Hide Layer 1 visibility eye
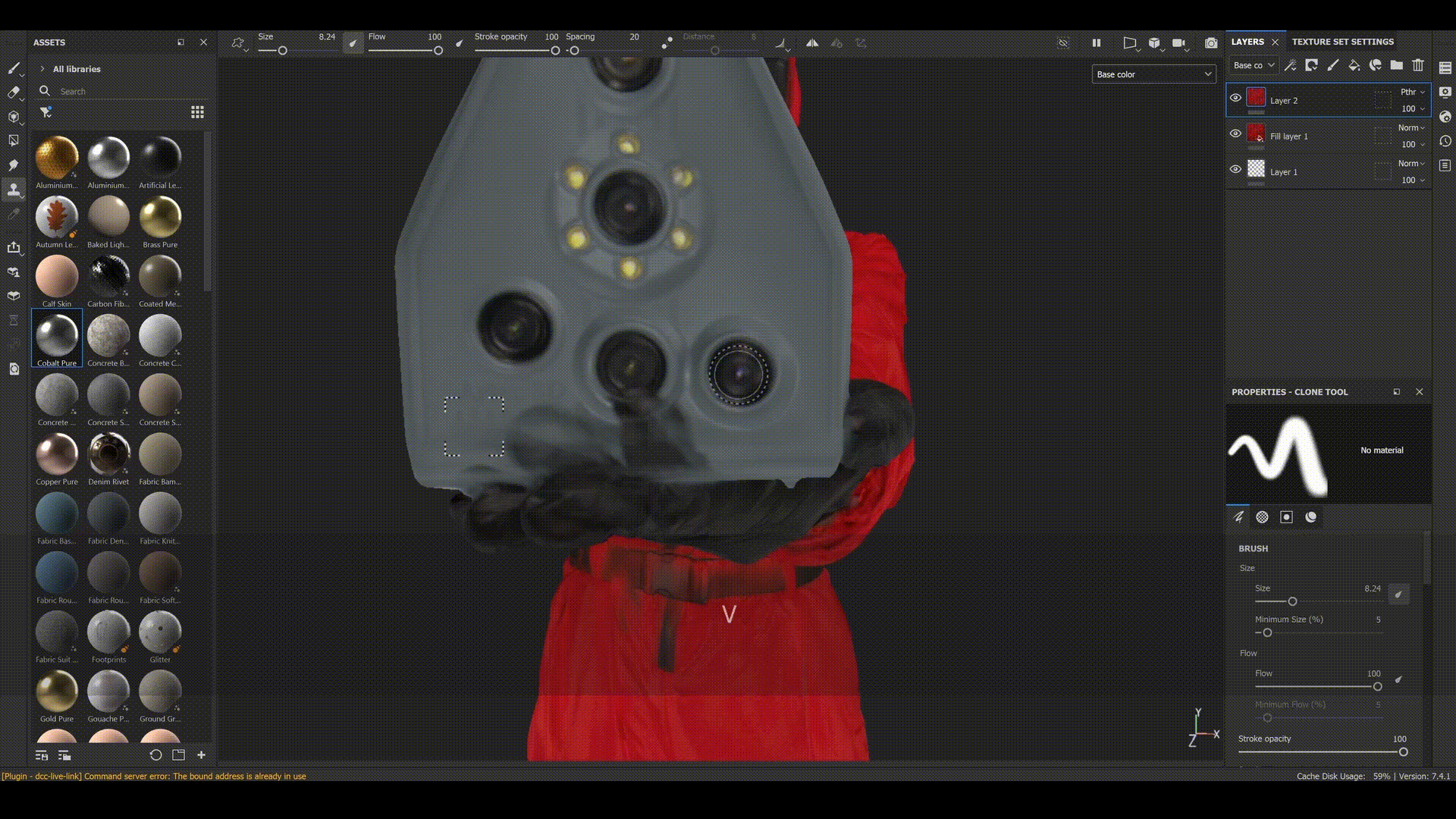The width and height of the screenshot is (1456, 819). click(1235, 169)
